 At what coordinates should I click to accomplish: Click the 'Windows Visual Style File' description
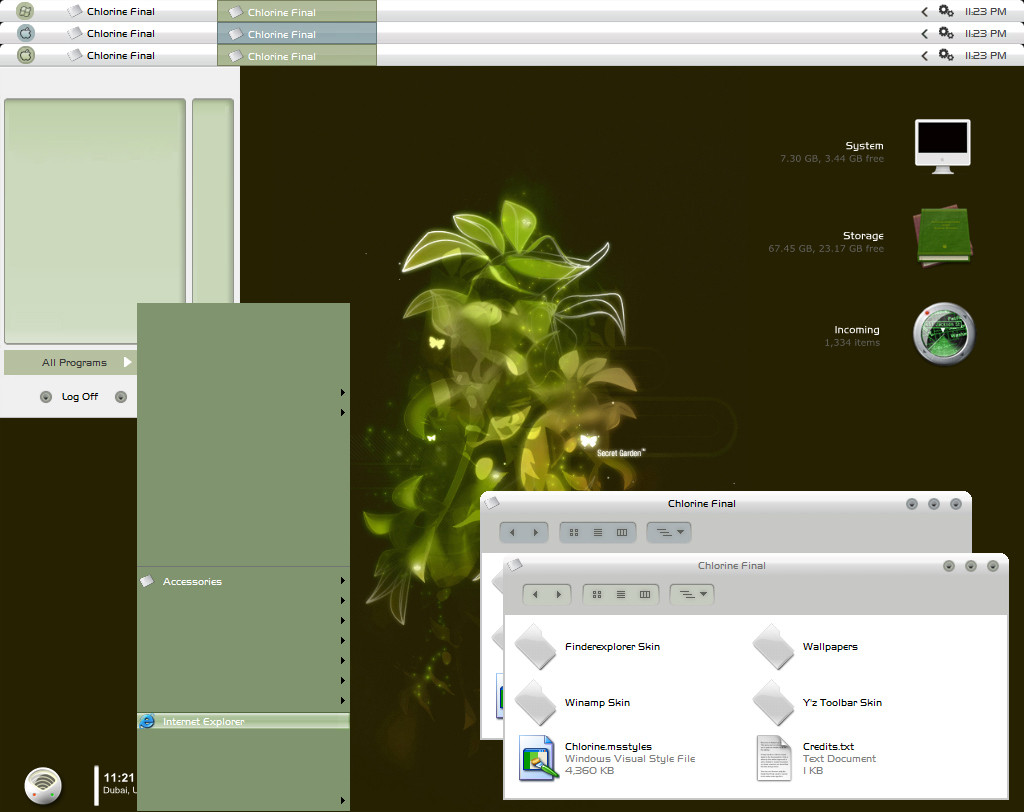point(630,759)
